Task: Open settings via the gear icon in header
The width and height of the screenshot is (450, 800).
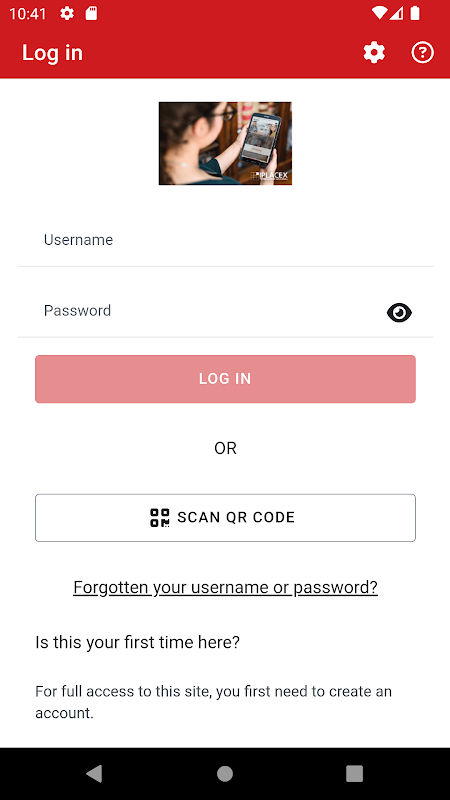Action: click(x=374, y=53)
